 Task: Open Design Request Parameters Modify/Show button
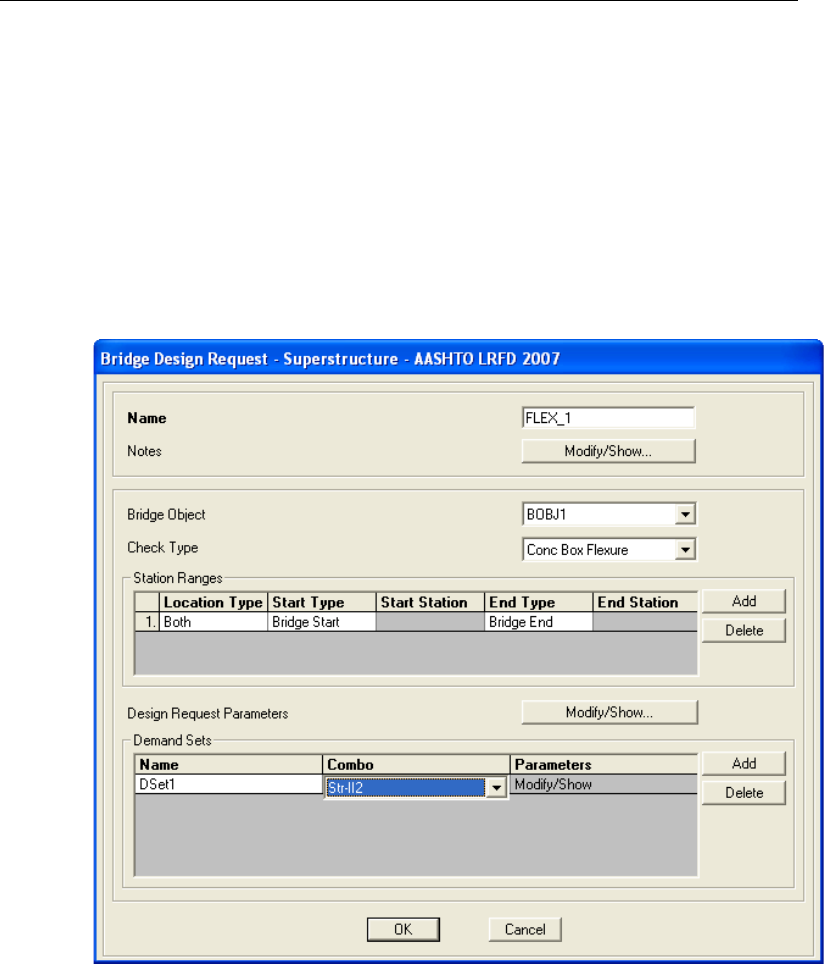609,713
